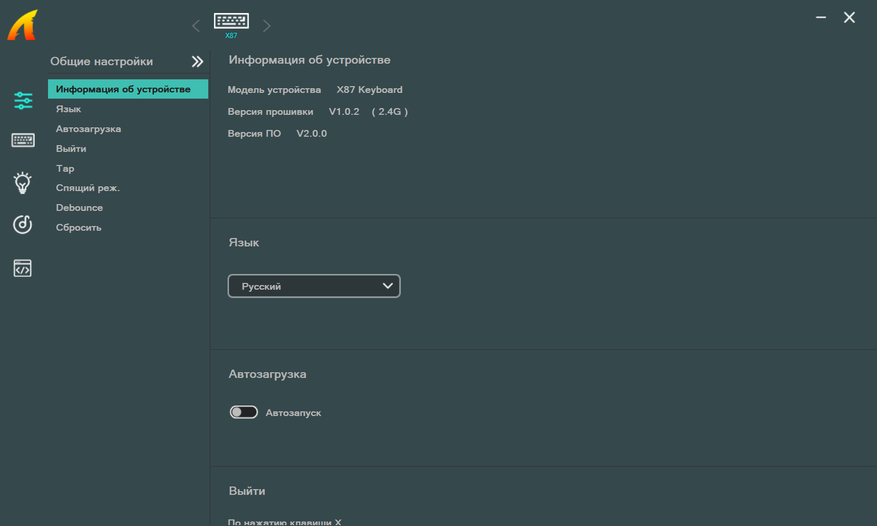Open Спящий реж. sleep settings
Viewport: 877px width, 526px height.
tap(88, 188)
